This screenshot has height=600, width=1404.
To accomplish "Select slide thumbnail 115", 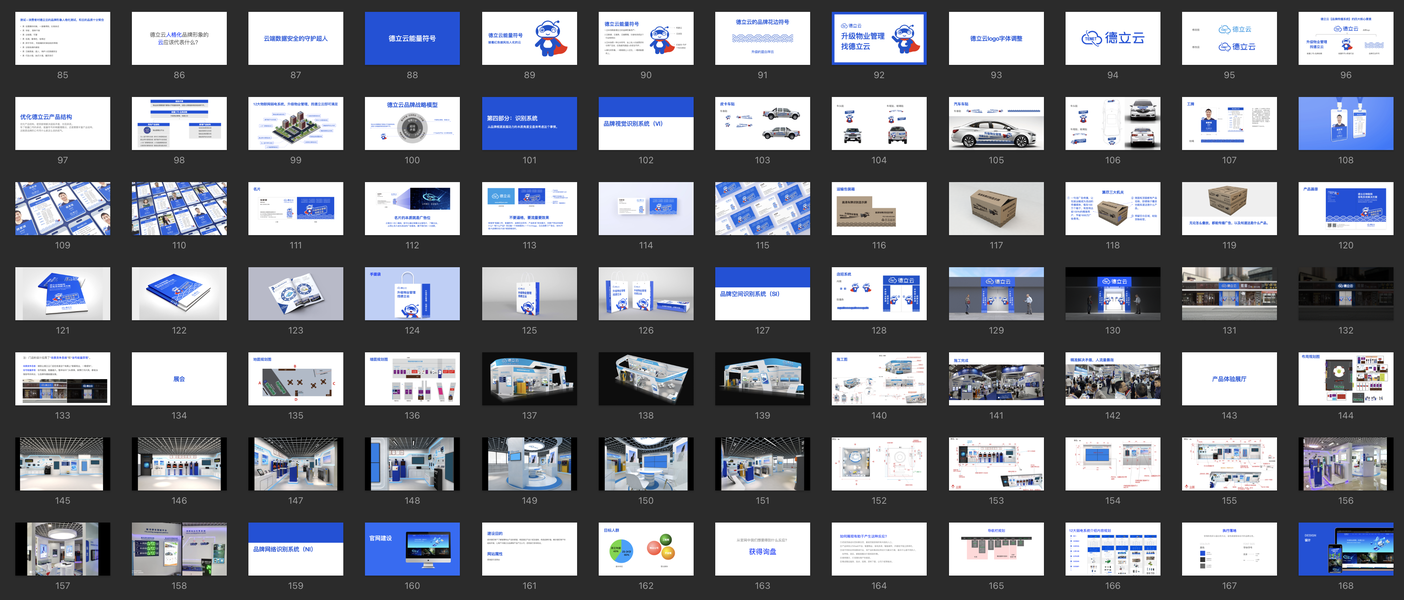I will 763,209.
